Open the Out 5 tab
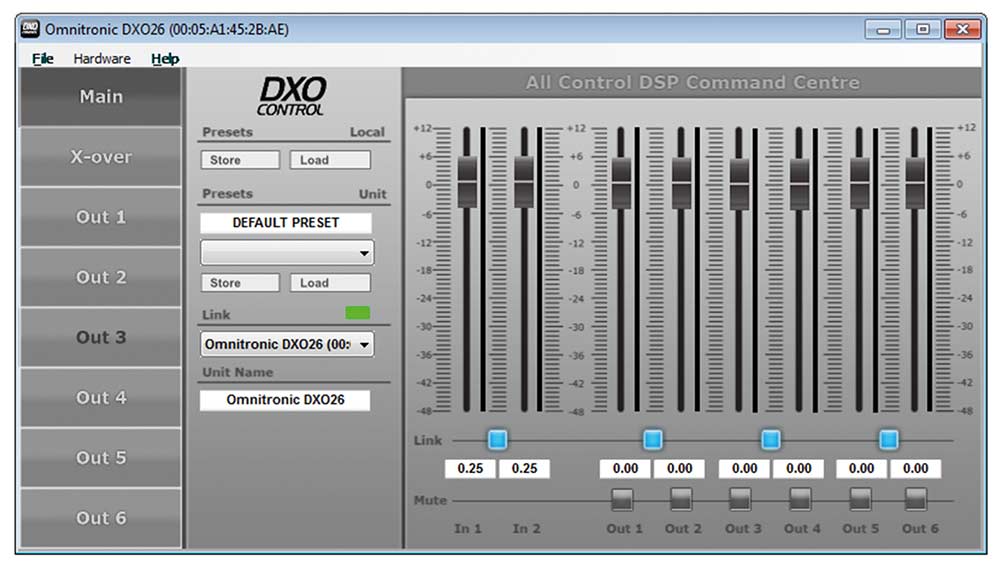Viewport: 1000px width, 570px height. pyautogui.click(x=101, y=458)
